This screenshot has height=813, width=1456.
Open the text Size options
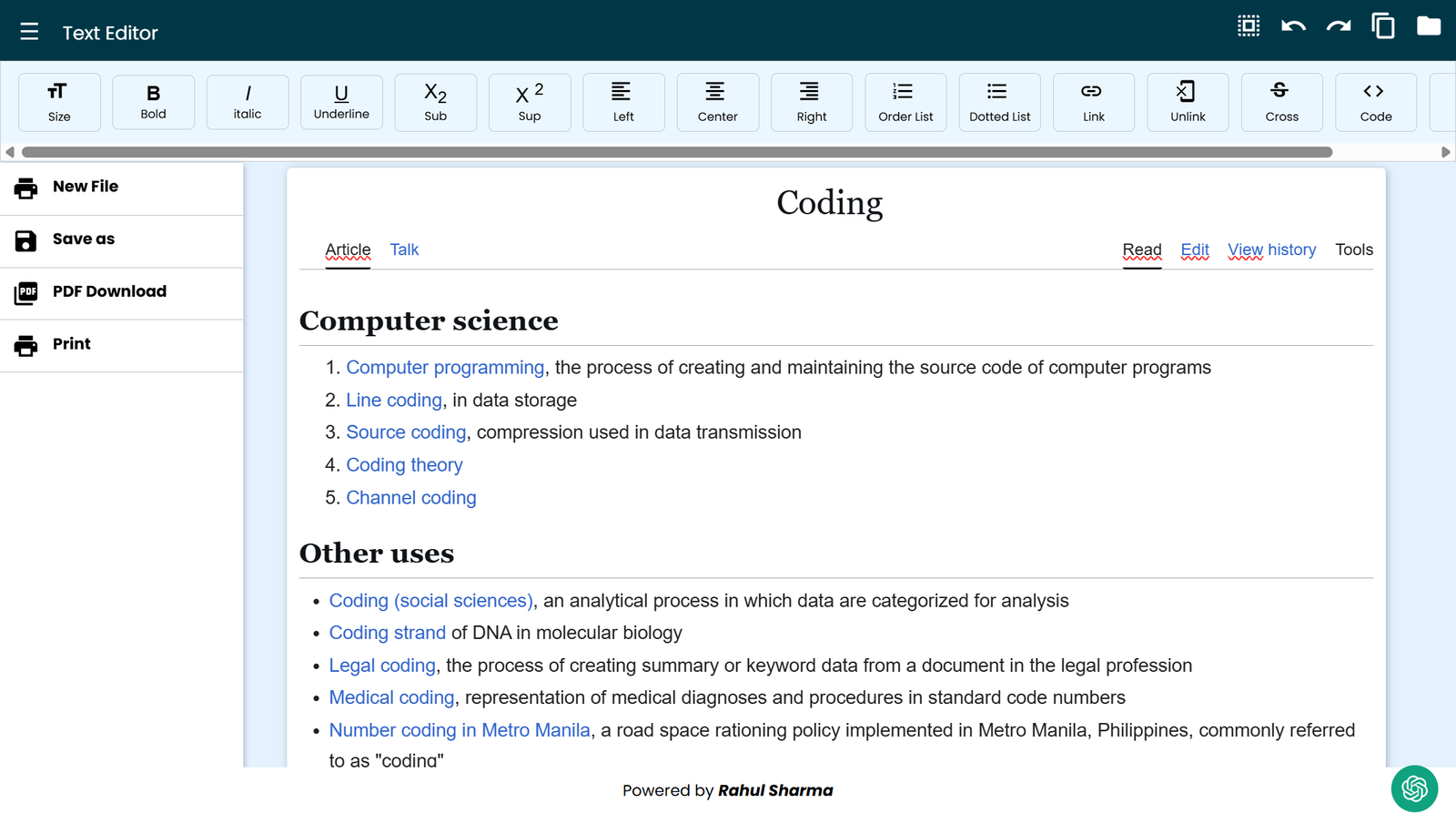[x=59, y=102]
